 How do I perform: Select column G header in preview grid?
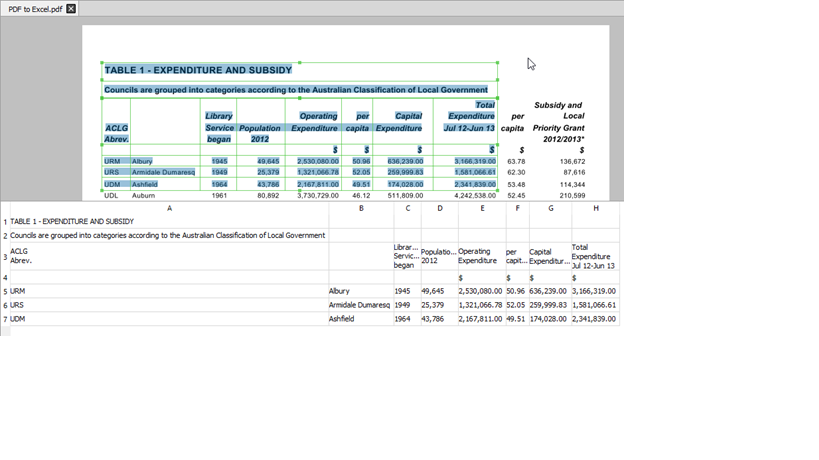point(551,208)
